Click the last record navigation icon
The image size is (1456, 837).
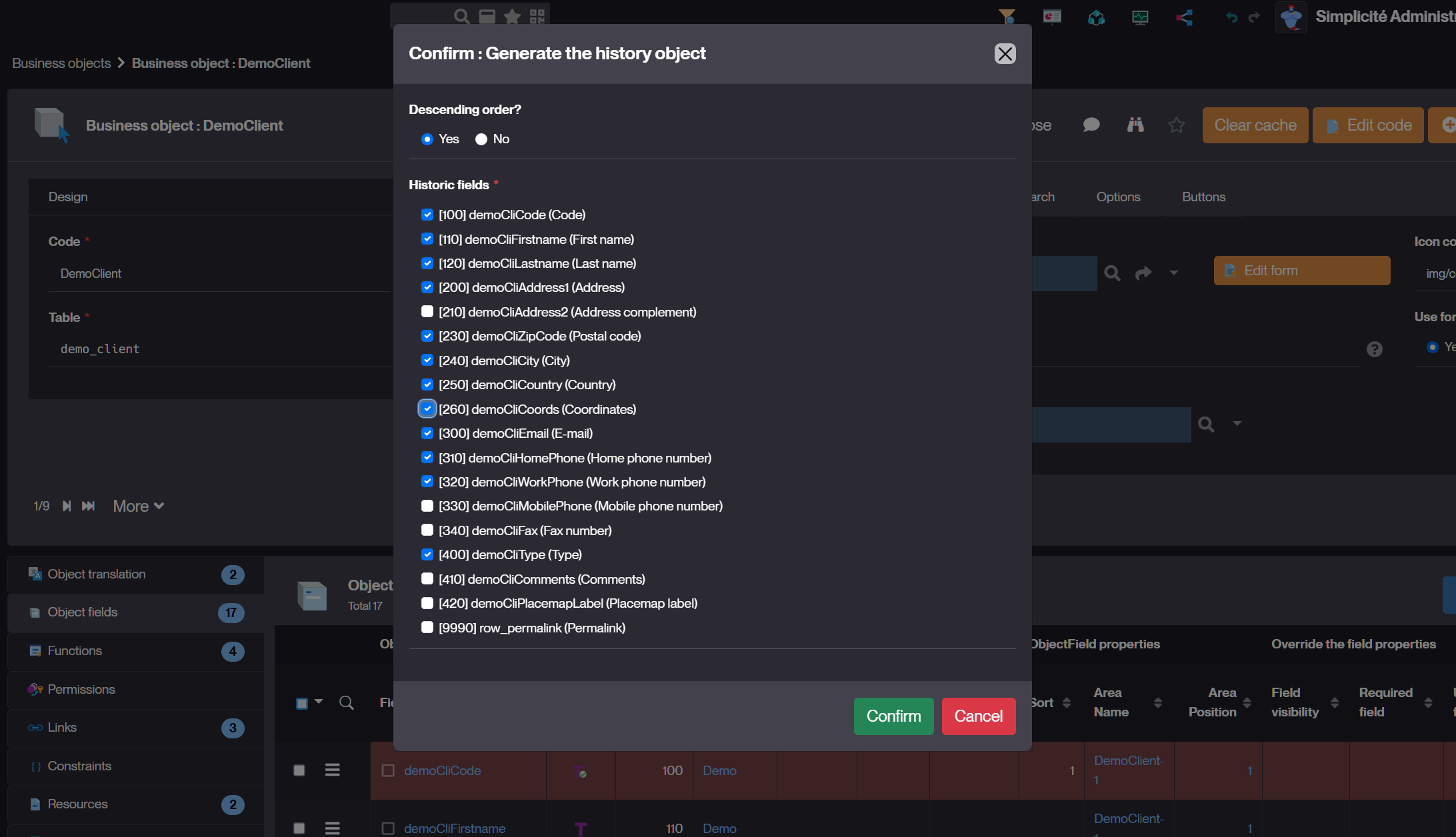point(88,506)
